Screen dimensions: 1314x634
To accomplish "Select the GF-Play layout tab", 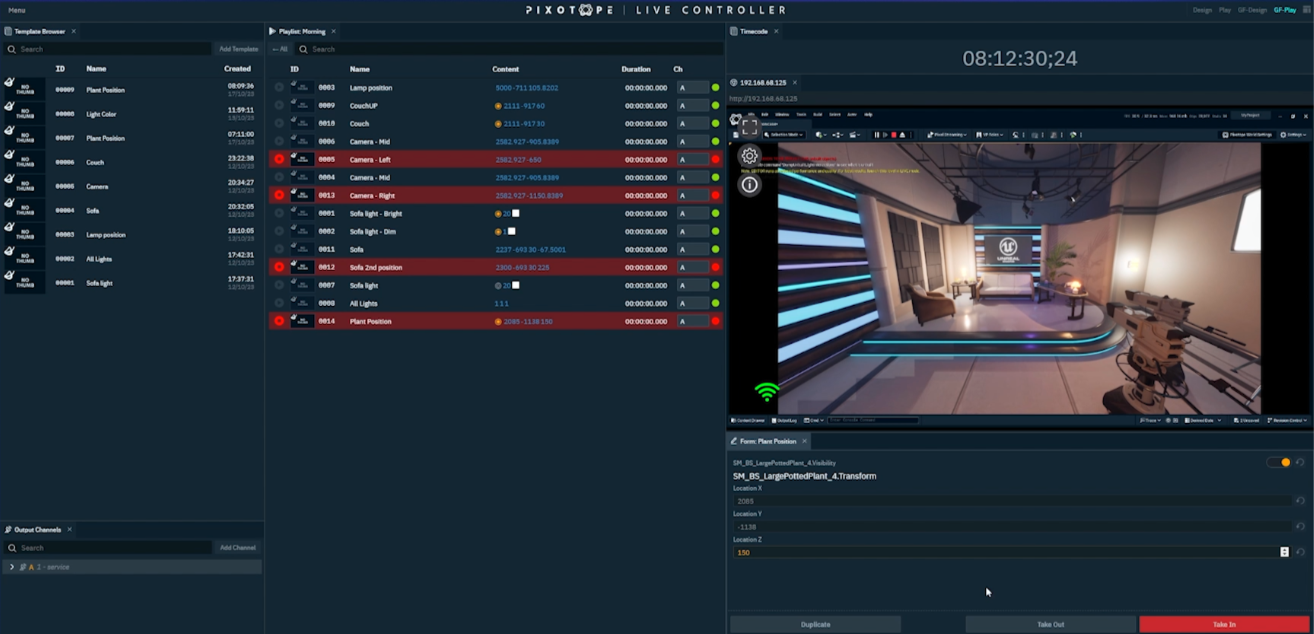I will coord(1285,10).
